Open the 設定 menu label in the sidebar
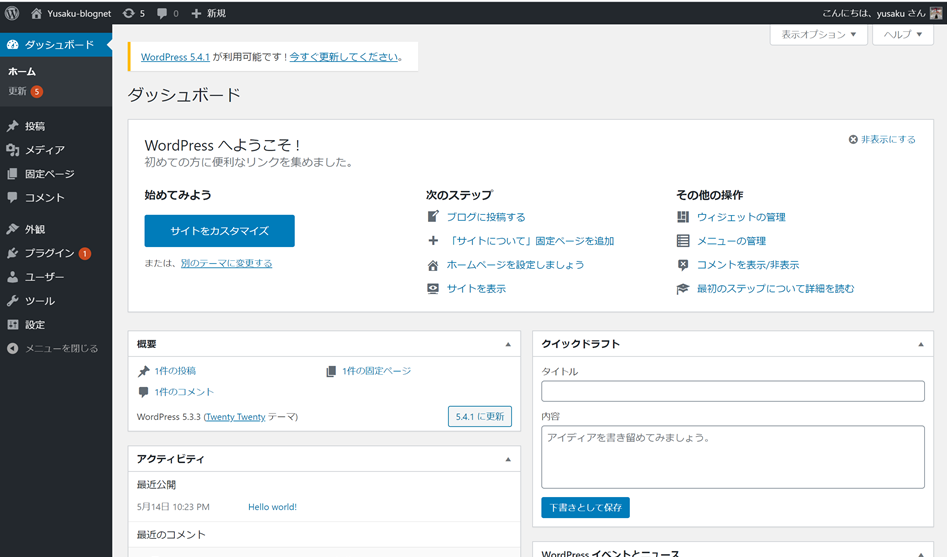Image resolution: width=947 pixels, height=557 pixels. pos(35,324)
